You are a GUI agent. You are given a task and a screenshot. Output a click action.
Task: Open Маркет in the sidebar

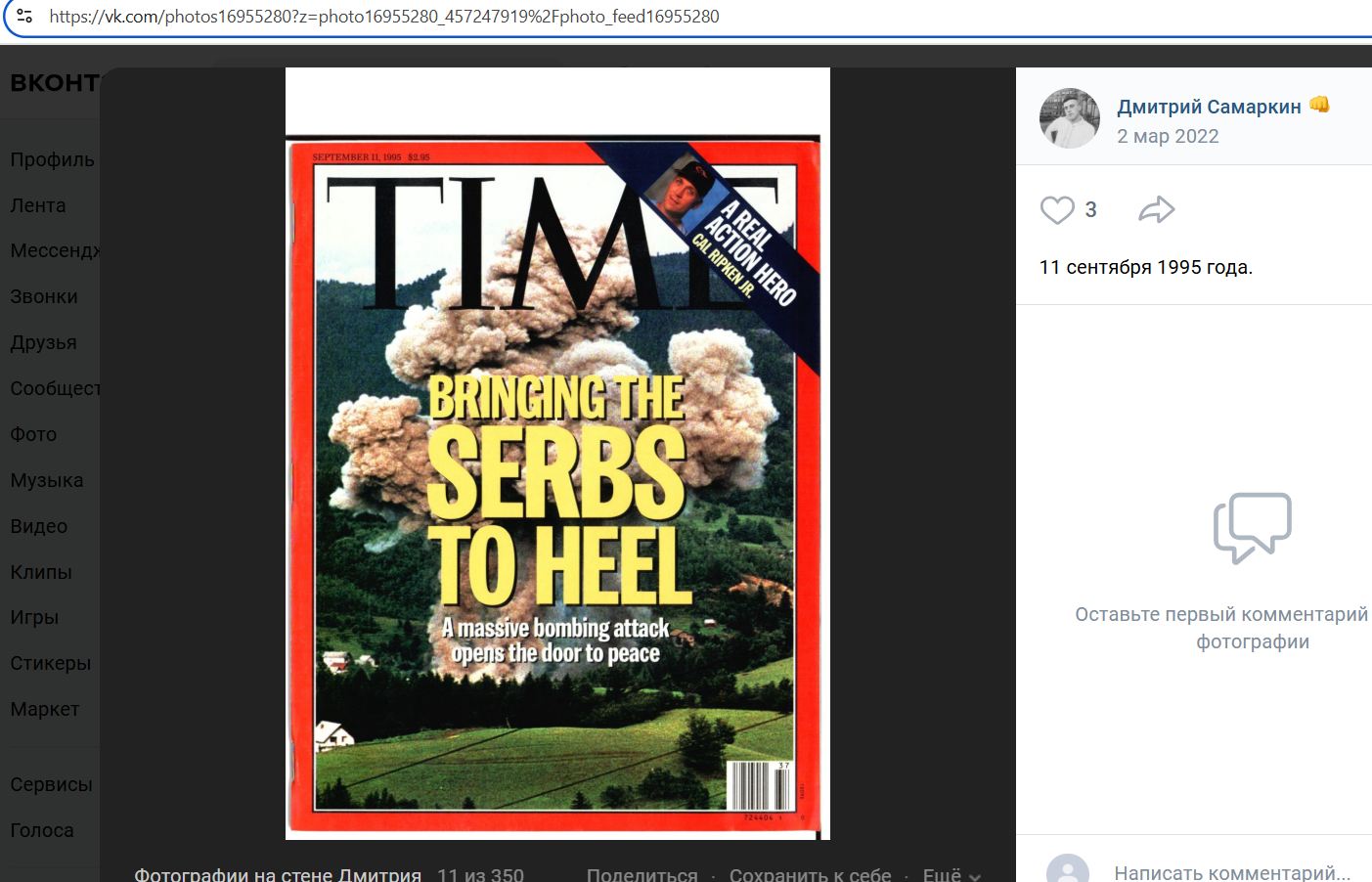tap(45, 709)
